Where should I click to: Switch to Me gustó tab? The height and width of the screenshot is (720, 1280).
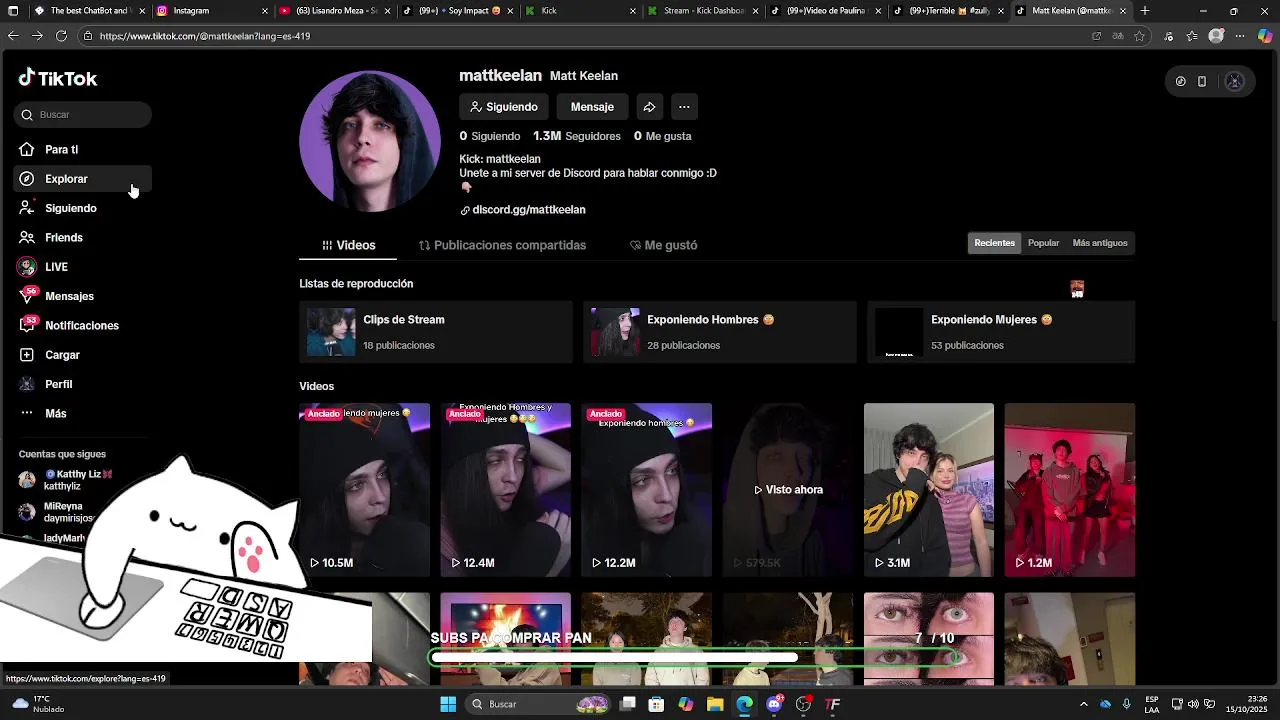tap(663, 245)
